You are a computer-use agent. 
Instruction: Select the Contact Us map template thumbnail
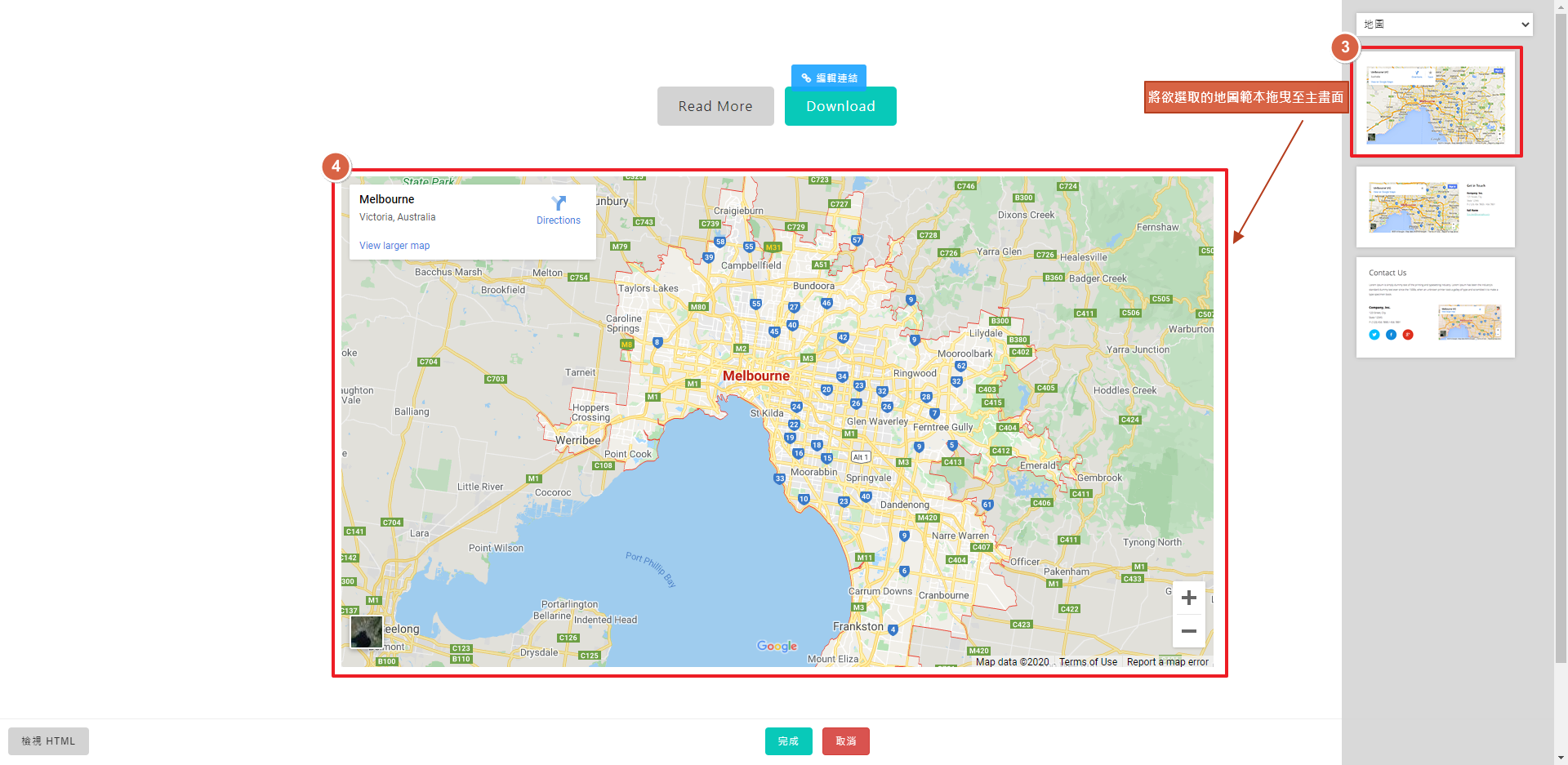click(x=1436, y=308)
